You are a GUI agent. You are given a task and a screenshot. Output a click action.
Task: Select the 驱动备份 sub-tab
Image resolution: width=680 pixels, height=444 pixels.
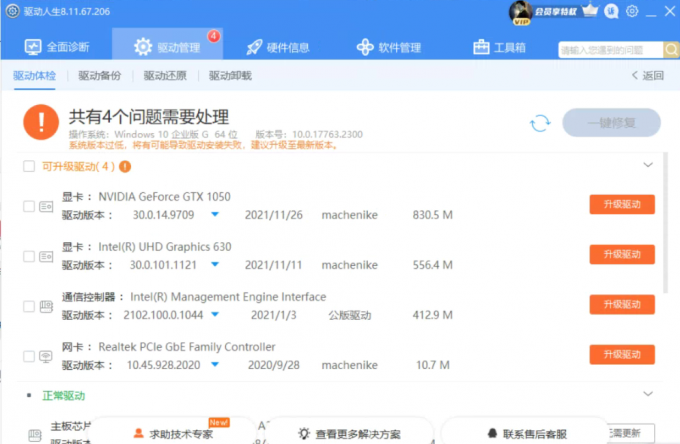[100, 76]
